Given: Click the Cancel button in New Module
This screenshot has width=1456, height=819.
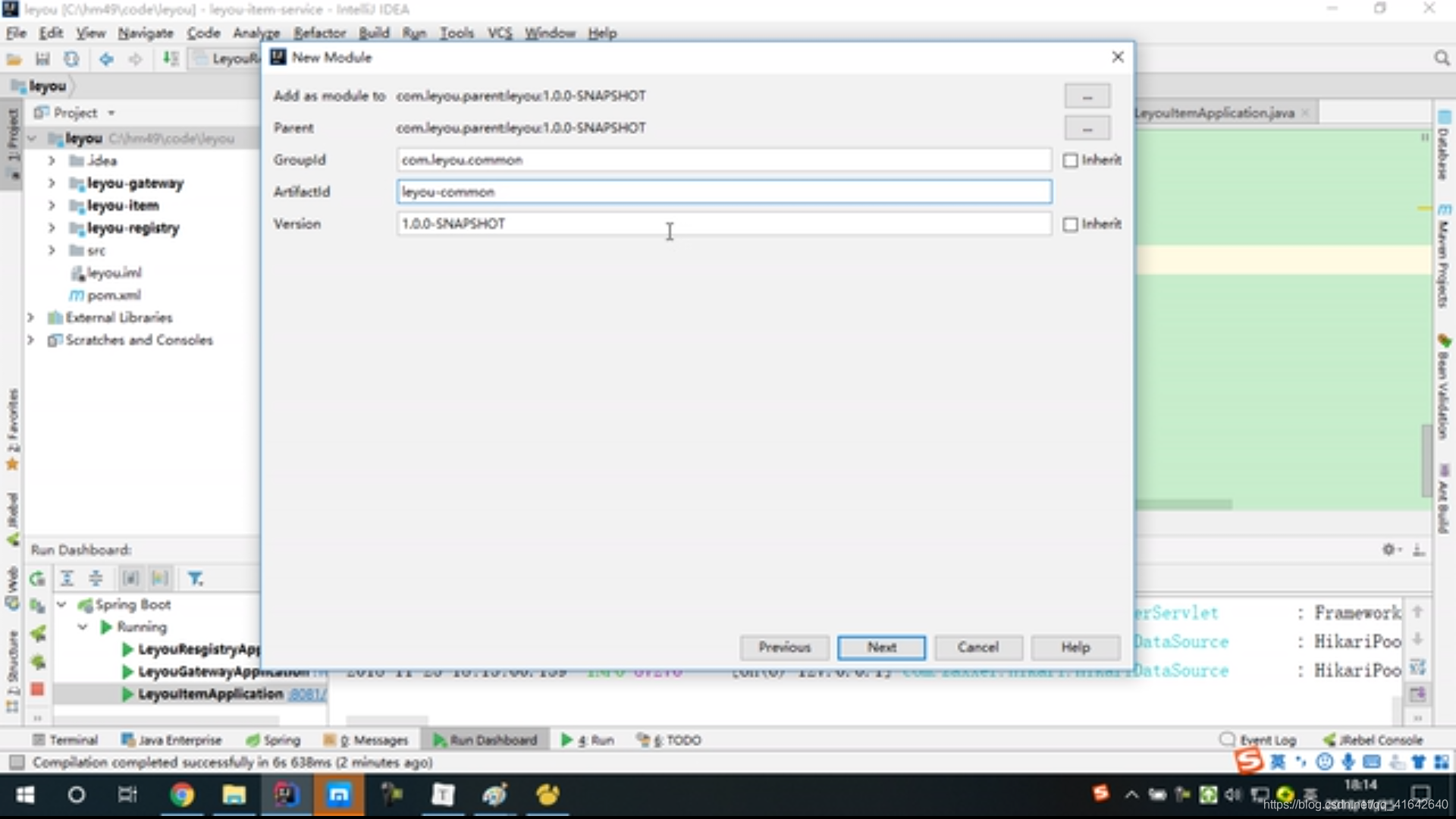Looking at the screenshot, I should [978, 648].
